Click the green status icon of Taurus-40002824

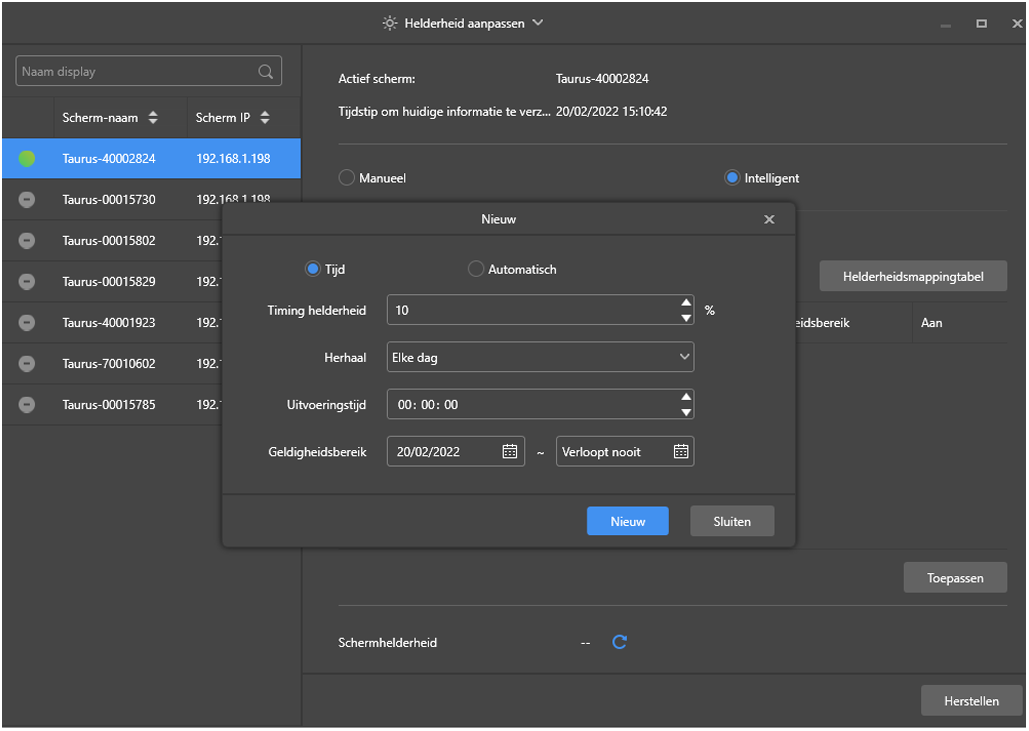click(x=27, y=158)
